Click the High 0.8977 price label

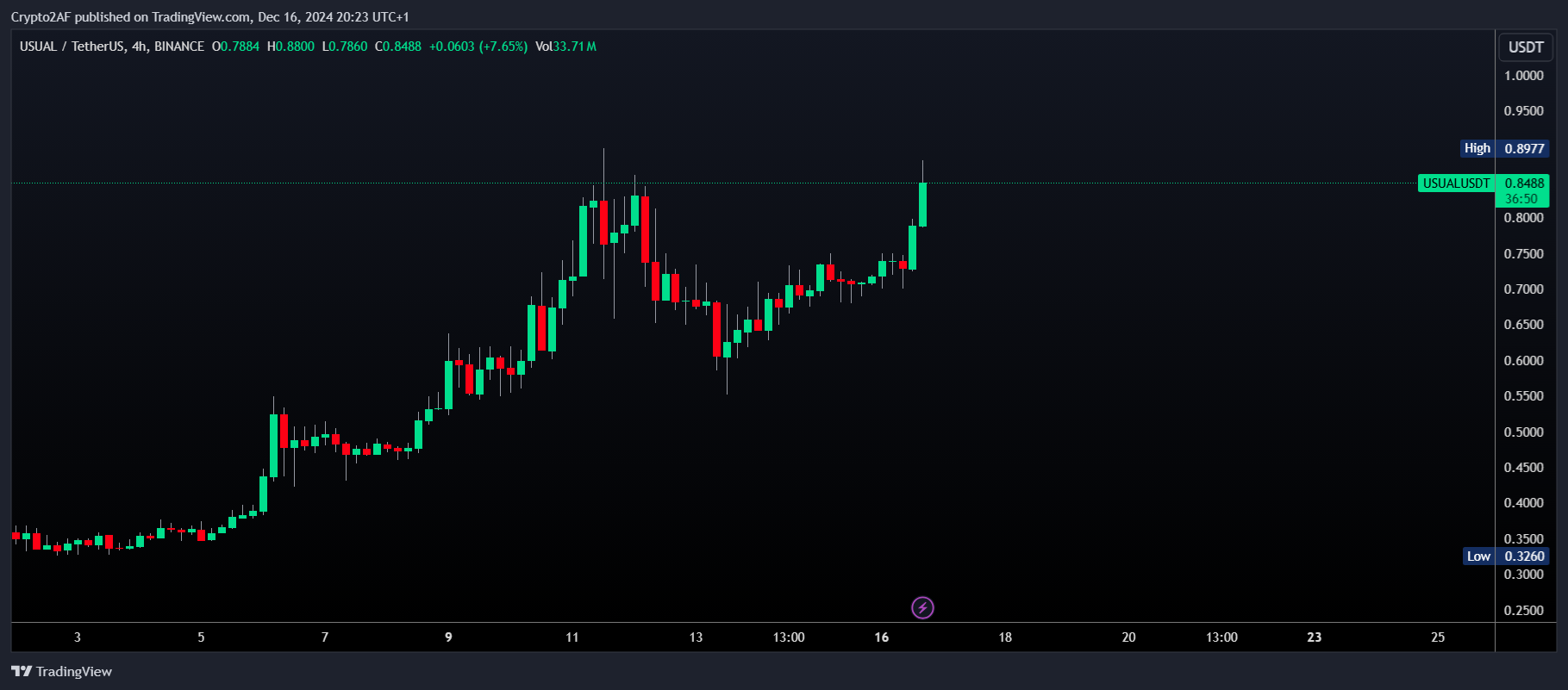(x=1505, y=148)
